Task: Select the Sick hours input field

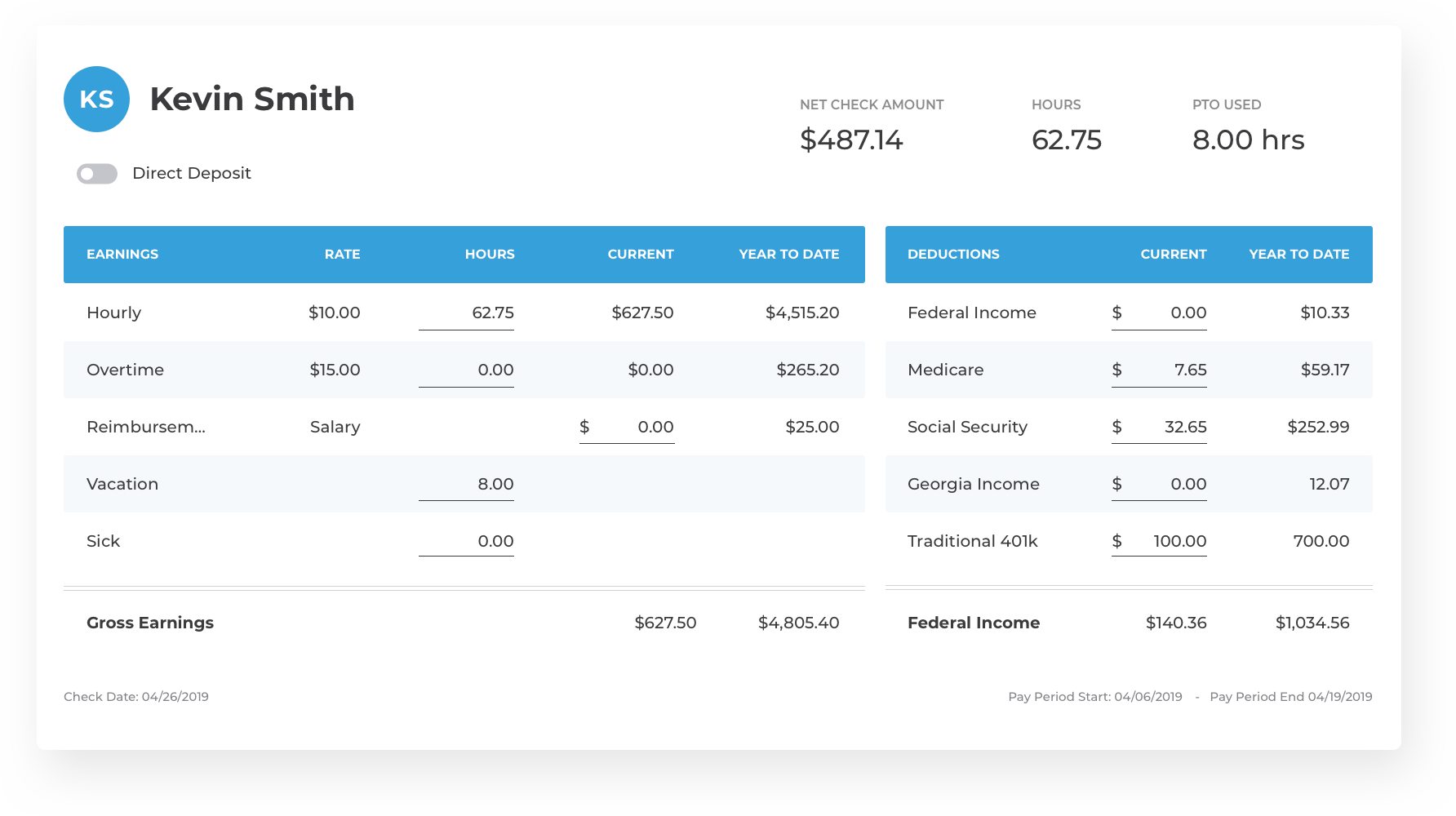Action: tap(467, 542)
